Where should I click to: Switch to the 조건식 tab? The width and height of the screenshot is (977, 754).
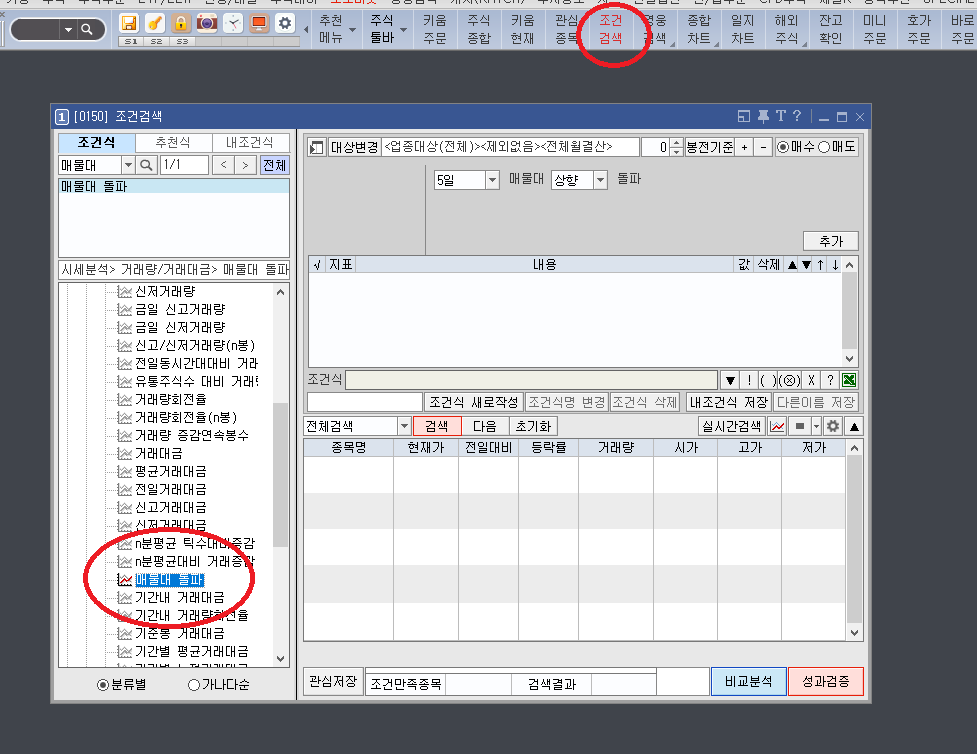[97, 143]
